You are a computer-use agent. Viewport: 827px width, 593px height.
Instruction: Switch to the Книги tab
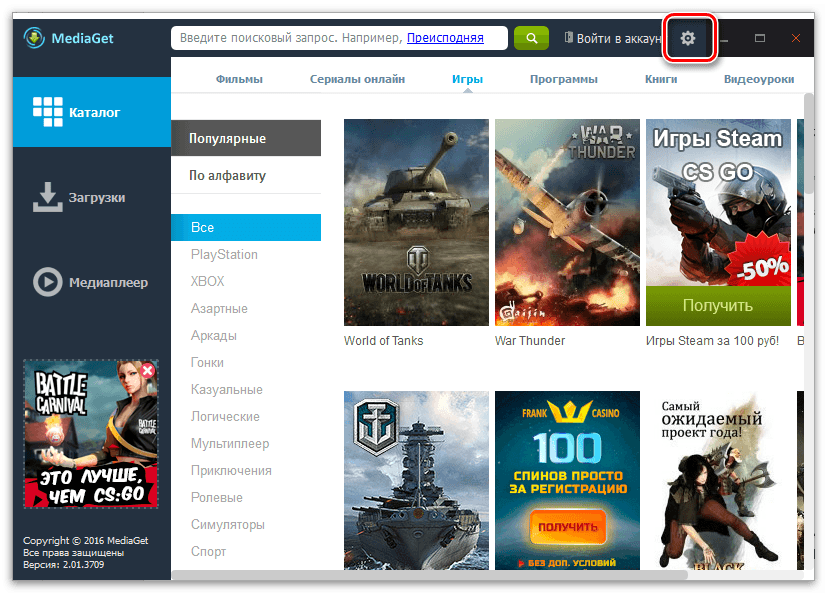[661, 79]
